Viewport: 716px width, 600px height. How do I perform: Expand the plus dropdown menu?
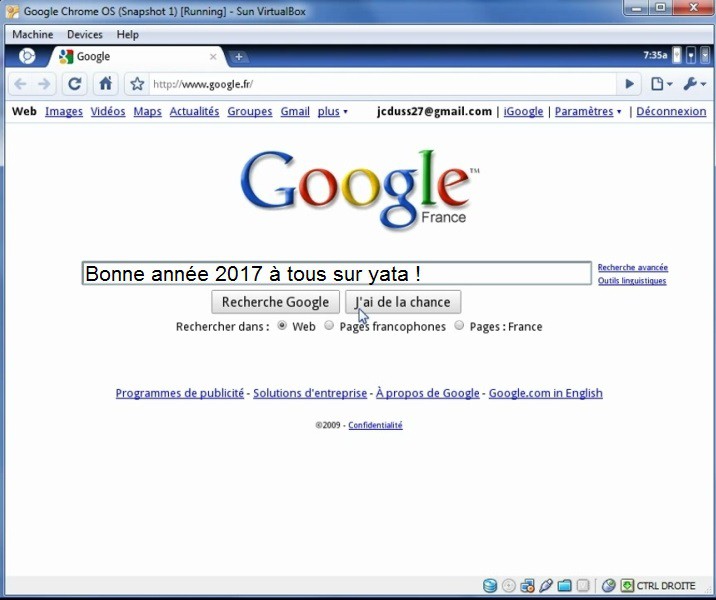click(x=332, y=111)
